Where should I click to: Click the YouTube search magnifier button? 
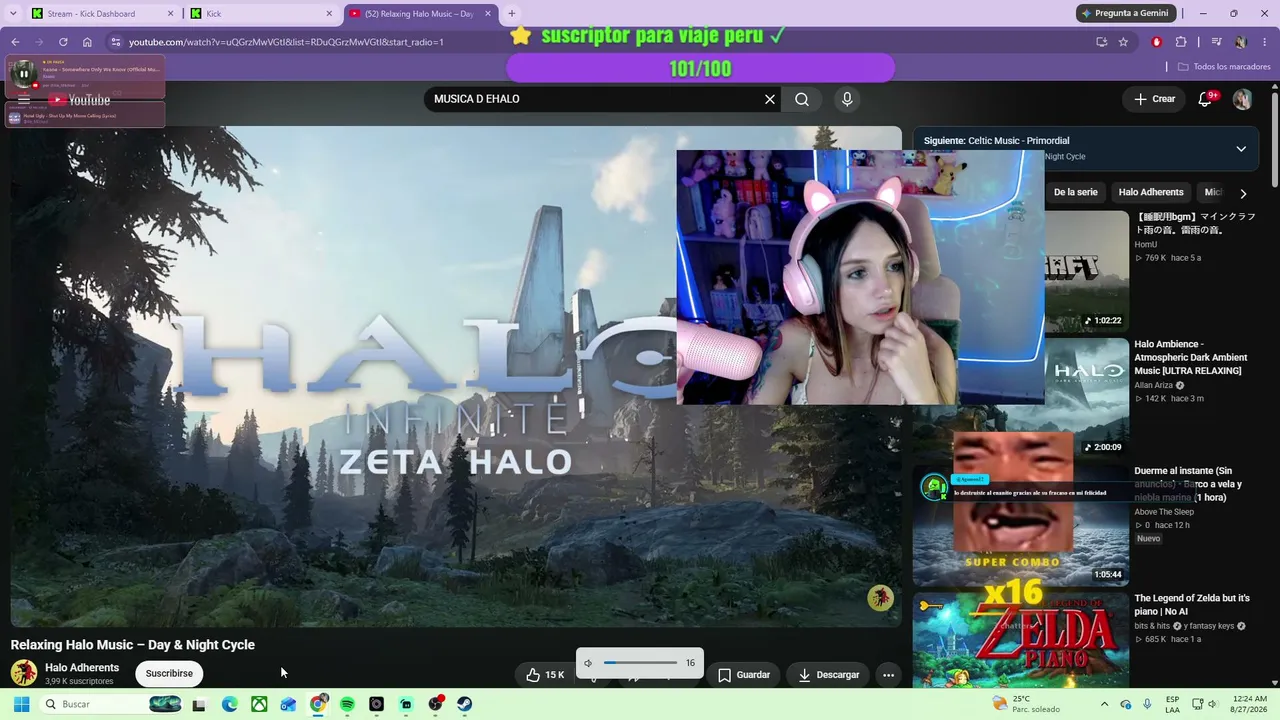(802, 99)
